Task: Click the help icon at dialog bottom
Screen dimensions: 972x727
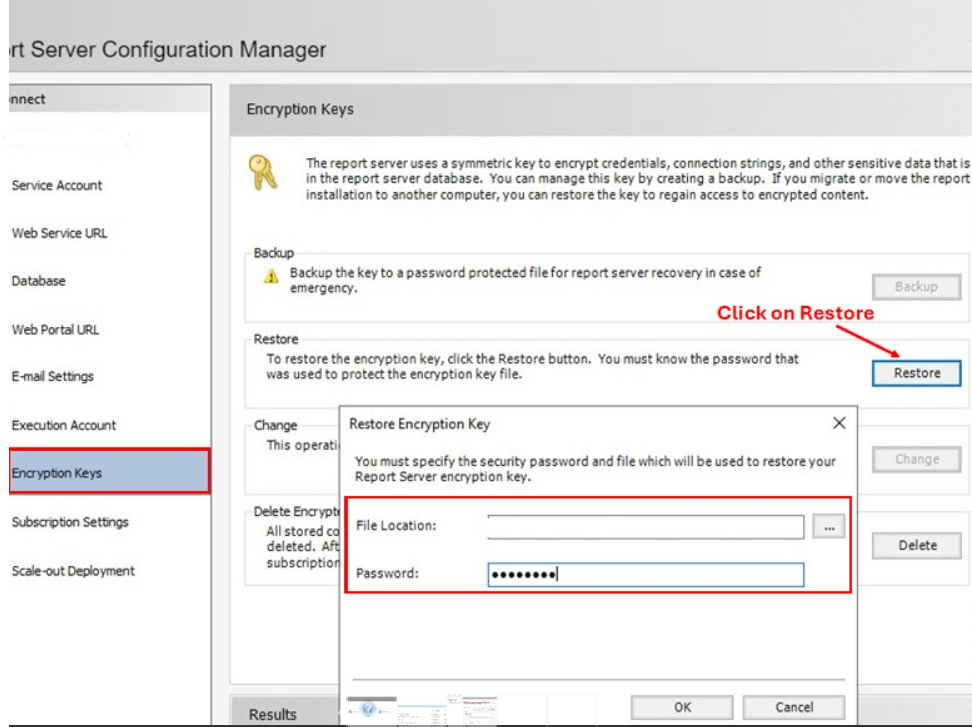Action: [x=368, y=708]
